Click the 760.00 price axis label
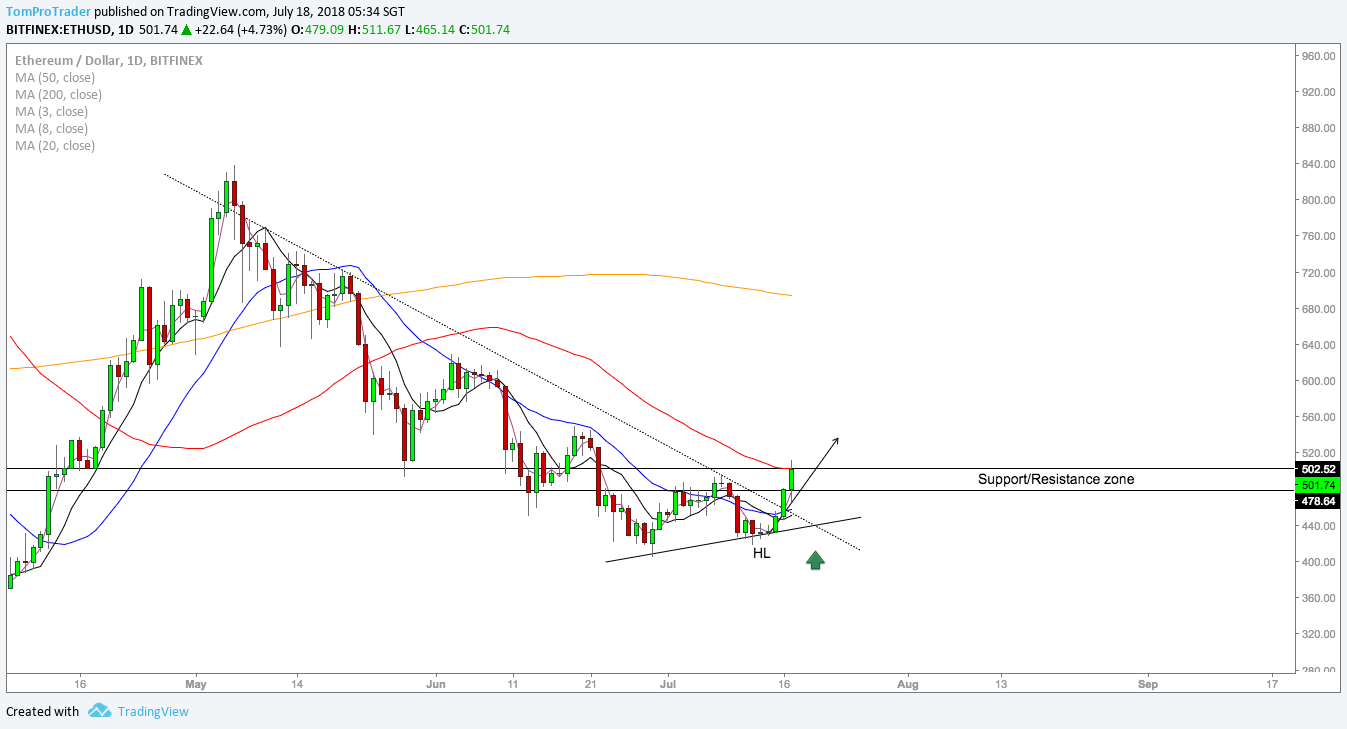This screenshot has width=1347, height=729. [1320, 236]
